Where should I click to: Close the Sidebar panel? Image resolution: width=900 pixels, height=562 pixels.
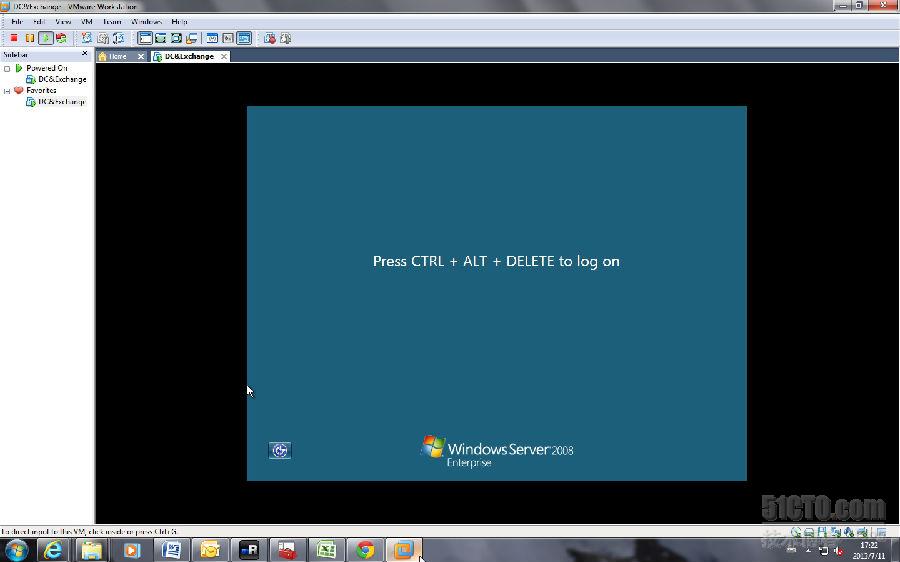click(85, 53)
